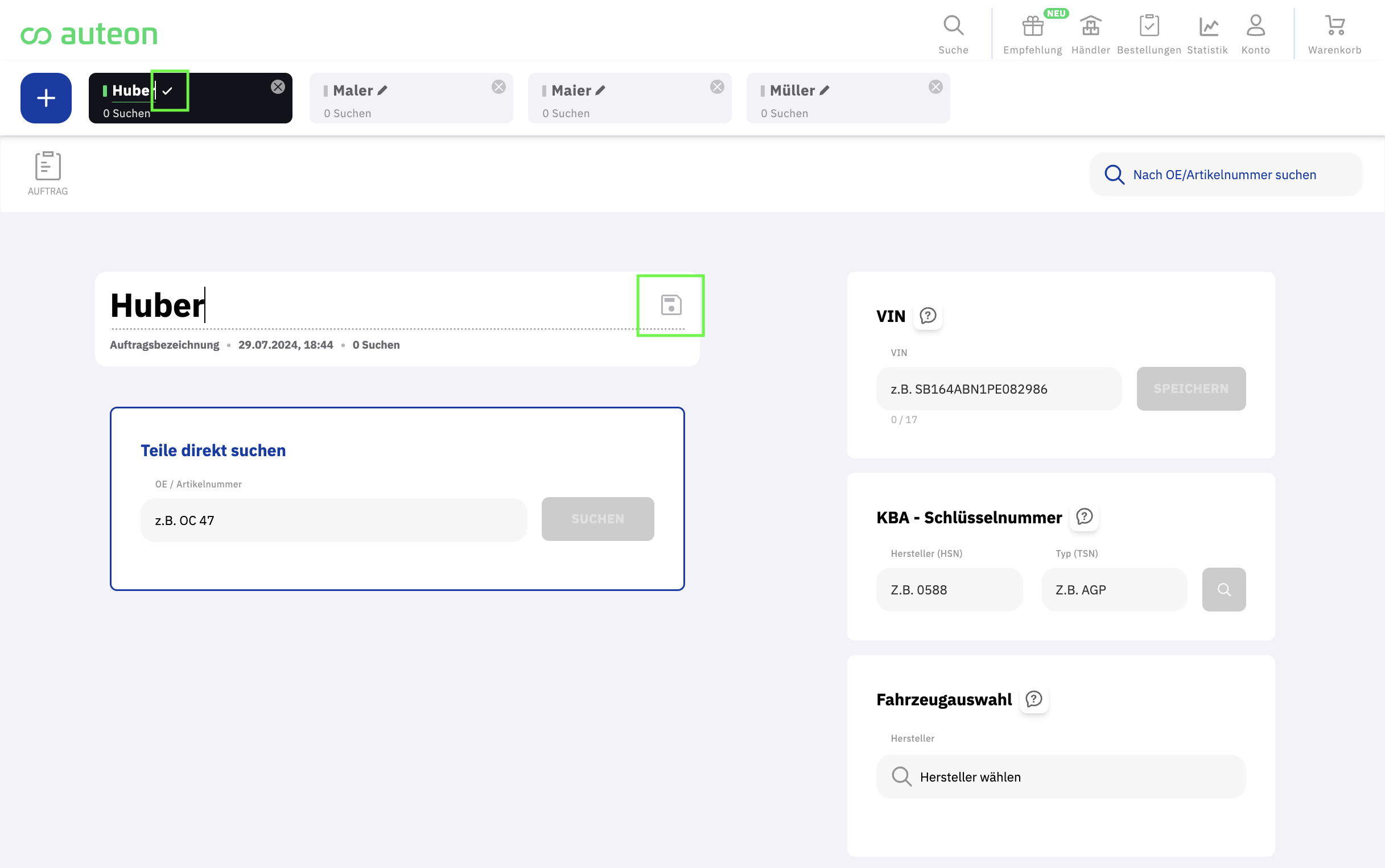This screenshot has width=1385, height=868.
Task: Confirm Huber tab name with checkmark
Action: (x=168, y=90)
